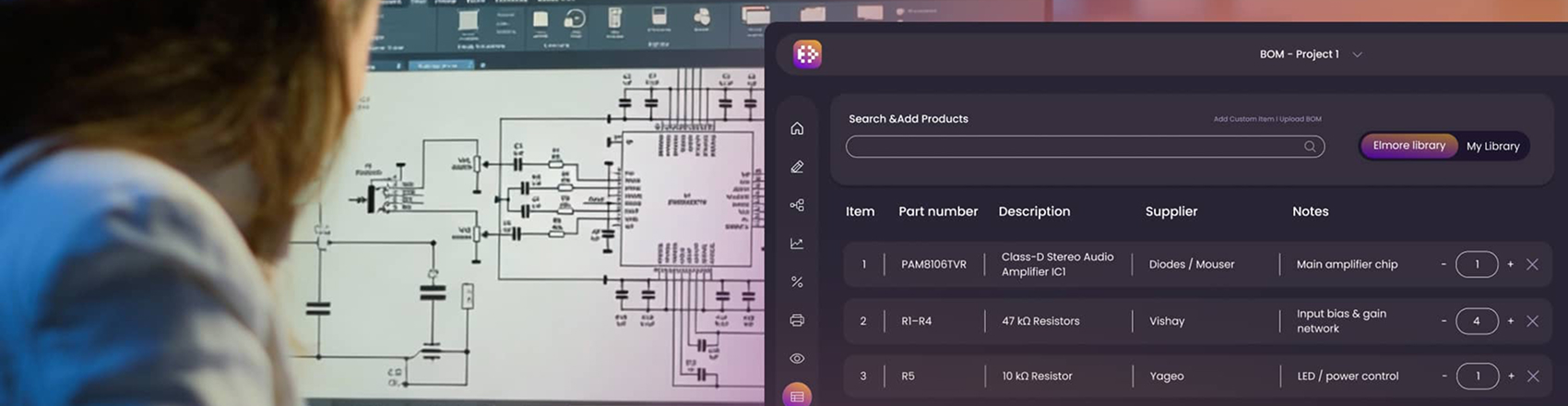
Task: Click the Notes column header
Action: coord(1310,211)
